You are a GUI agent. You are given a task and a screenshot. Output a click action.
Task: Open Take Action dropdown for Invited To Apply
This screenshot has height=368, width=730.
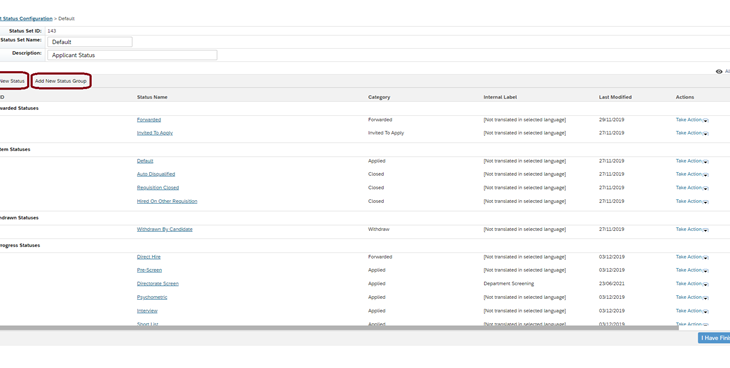pyautogui.click(x=692, y=133)
